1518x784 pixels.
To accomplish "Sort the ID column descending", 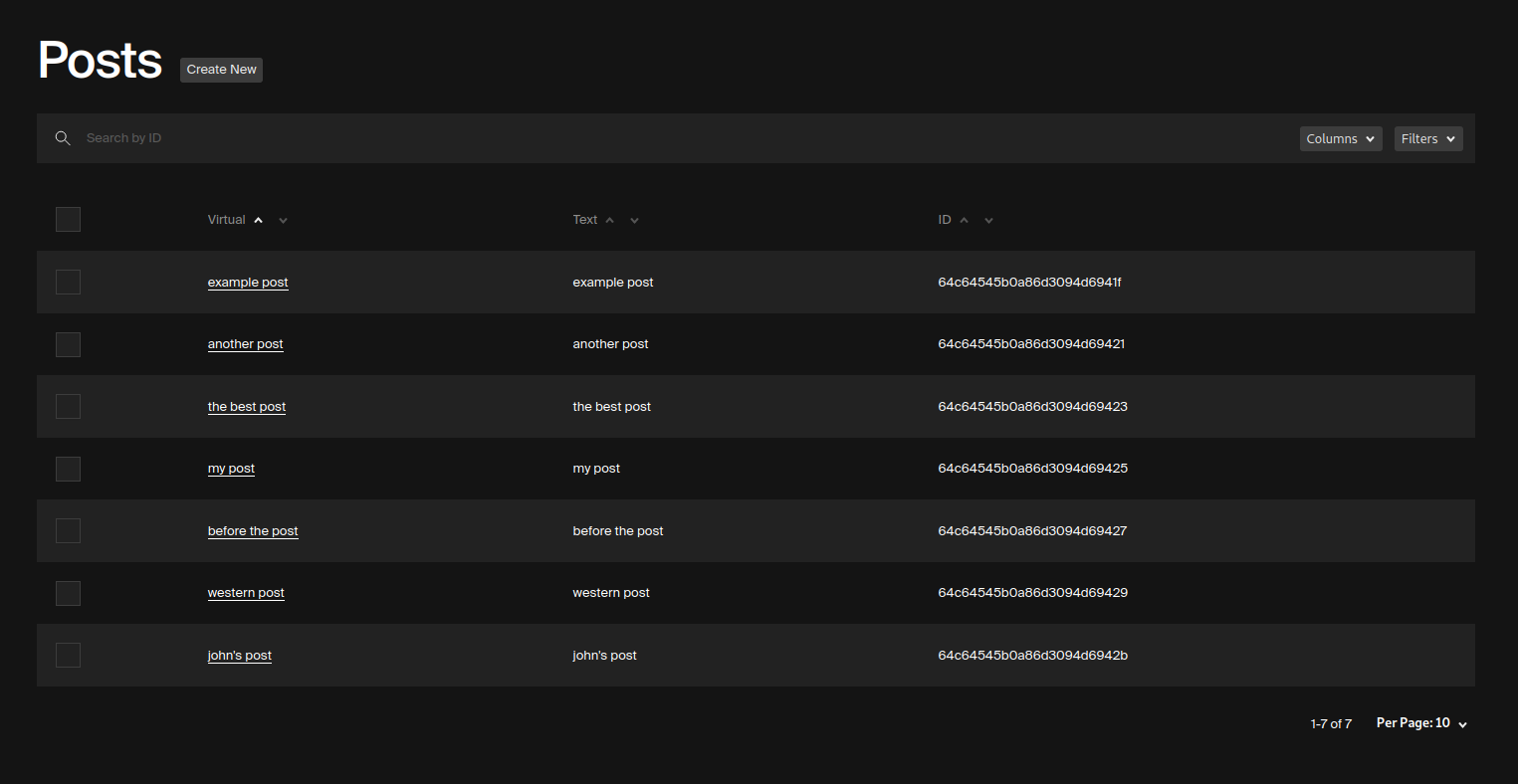I will pos(987,220).
